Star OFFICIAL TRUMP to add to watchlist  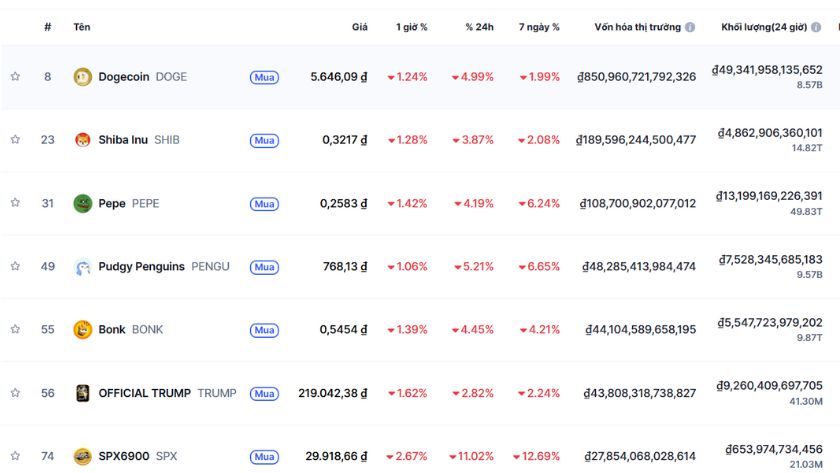16,393
